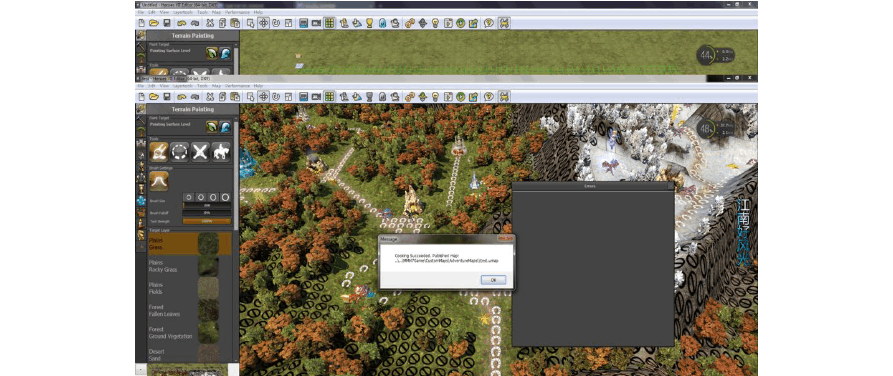Click the speech bubble hint icon, front toolbar
This screenshot has height=376, width=893.
488,96
